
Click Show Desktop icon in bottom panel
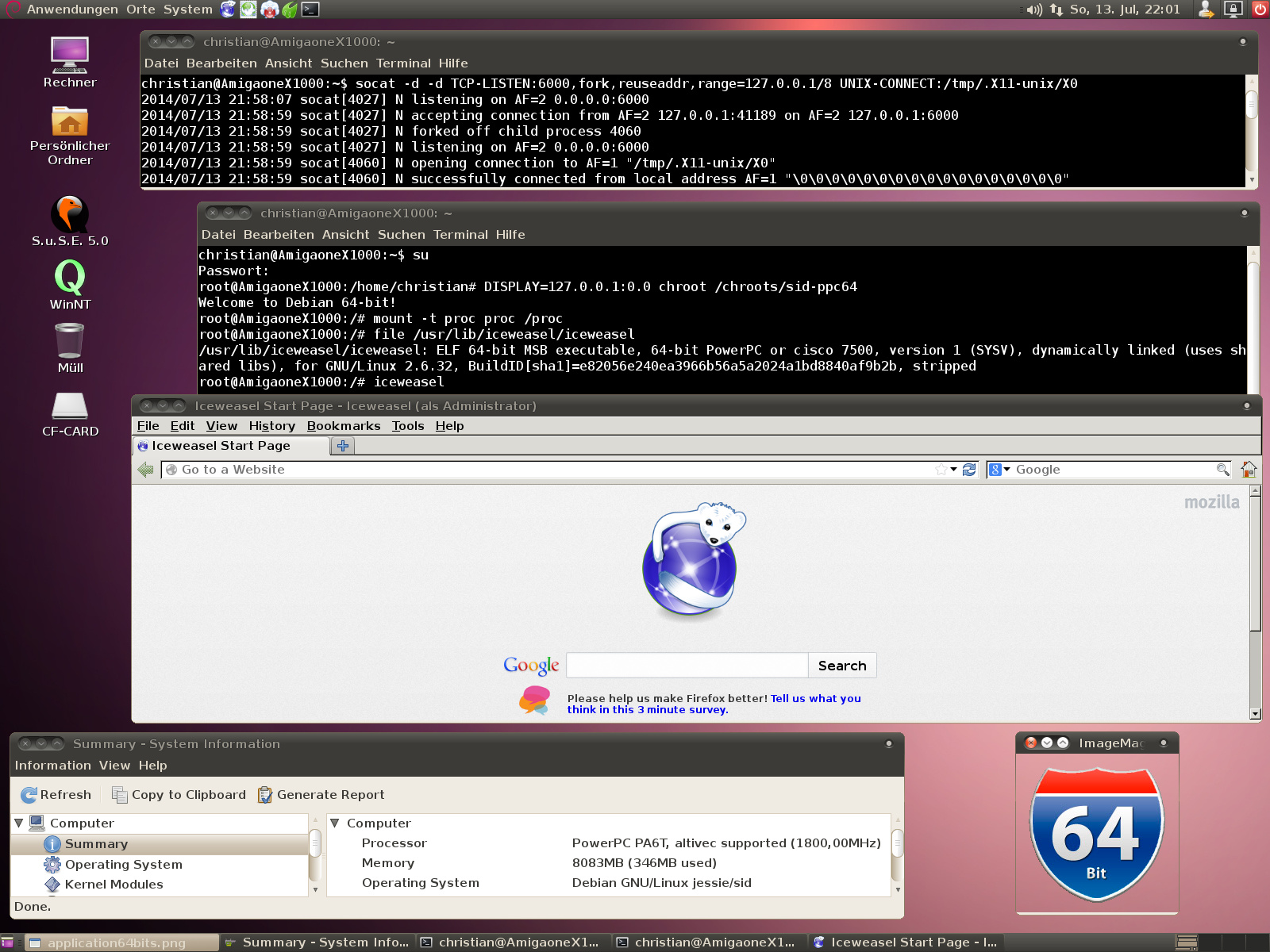(x=8, y=942)
